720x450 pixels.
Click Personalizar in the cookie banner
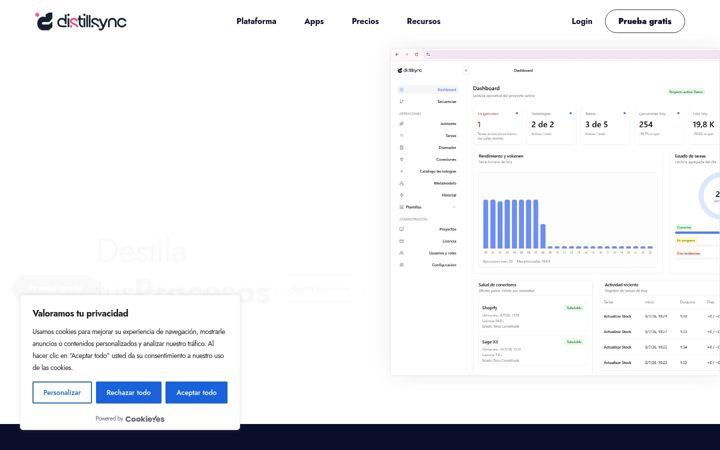[62, 393]
